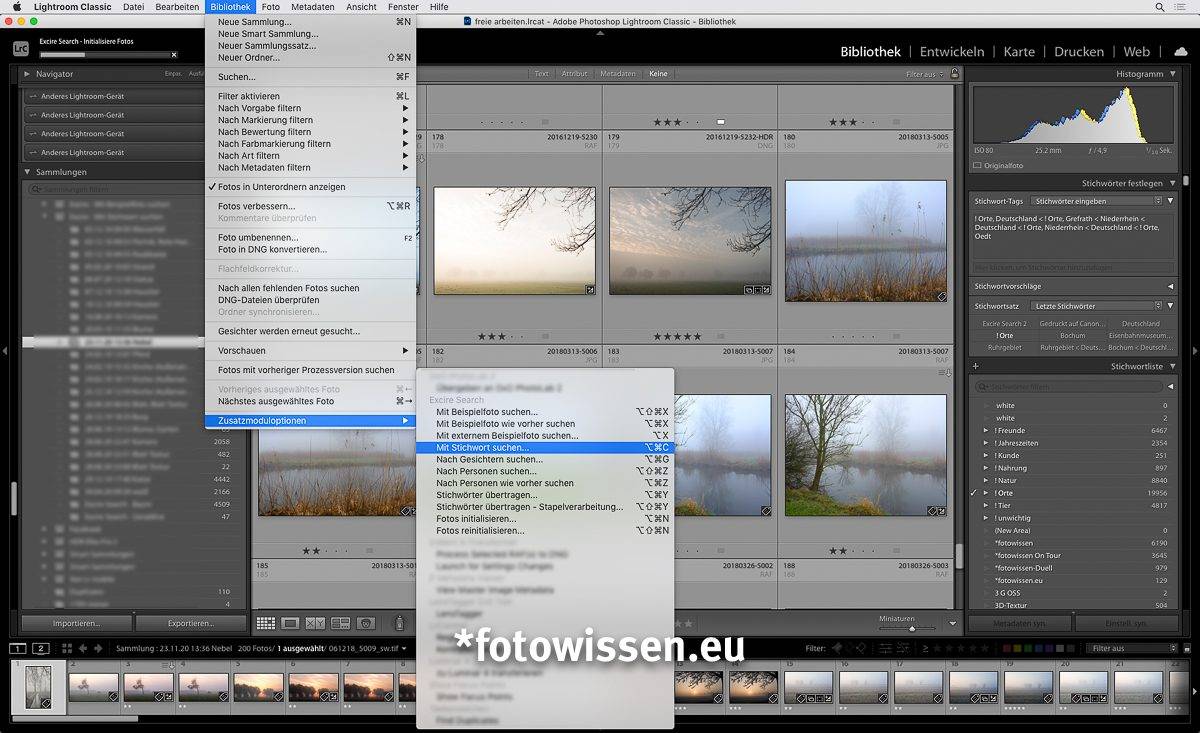Expand the Navigator panel
1200x733 pixels.
(x=27, y=74)
